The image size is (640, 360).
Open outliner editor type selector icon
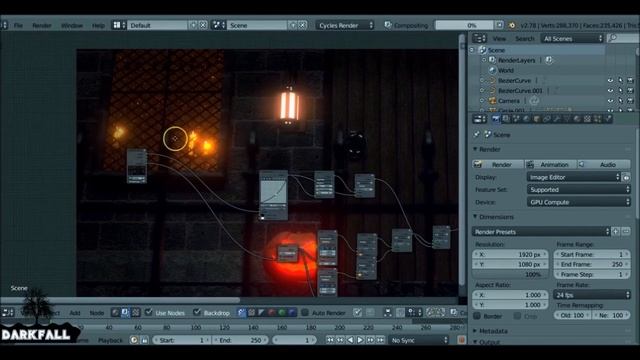(479, 38)
